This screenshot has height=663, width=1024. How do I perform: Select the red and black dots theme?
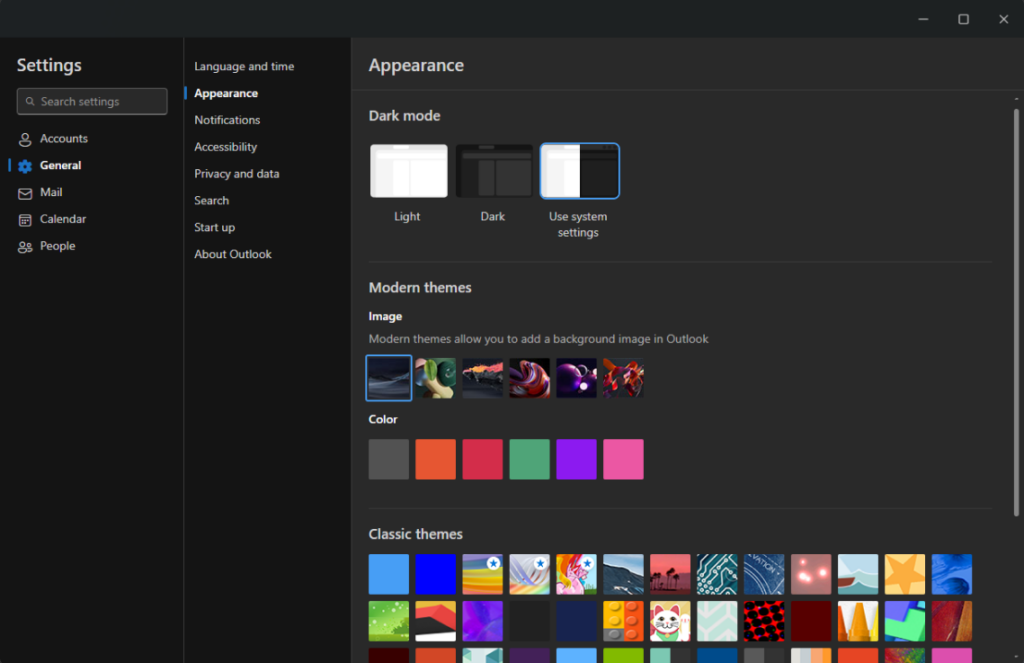tap(764, 621)
